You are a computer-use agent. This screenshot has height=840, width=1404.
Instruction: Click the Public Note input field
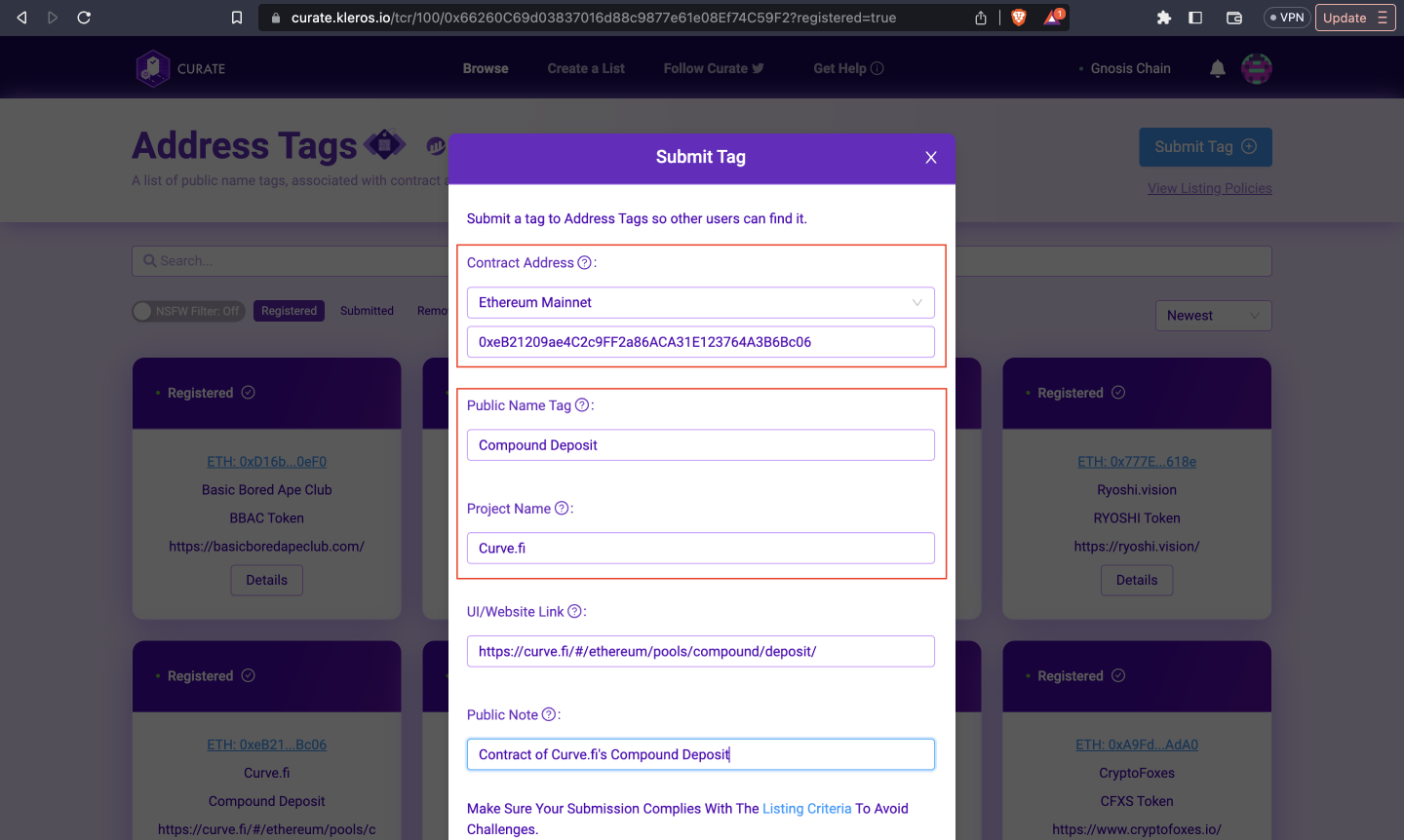pyautogui.click(x=701, y=753)
